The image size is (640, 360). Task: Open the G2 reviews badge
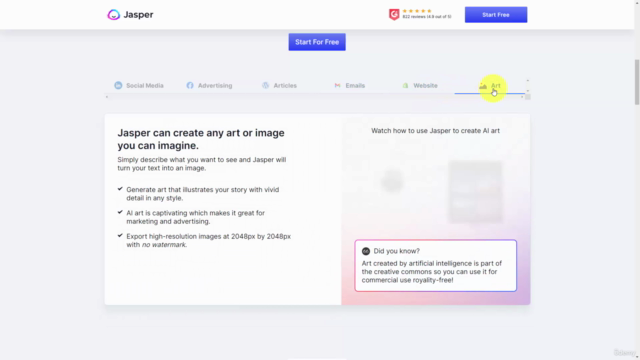(x=393, y=15)
